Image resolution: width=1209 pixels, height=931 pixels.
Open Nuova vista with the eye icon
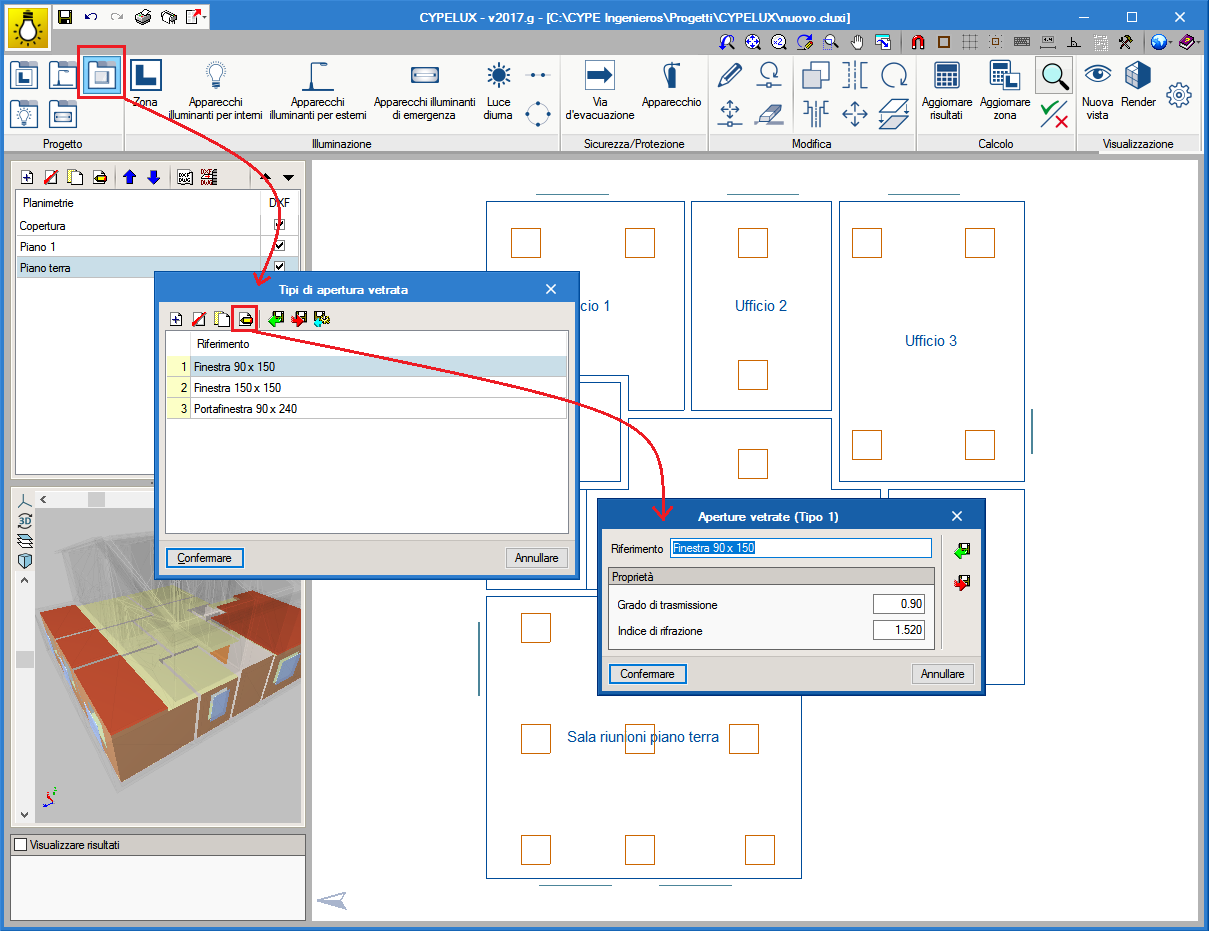click(1098, 90)
